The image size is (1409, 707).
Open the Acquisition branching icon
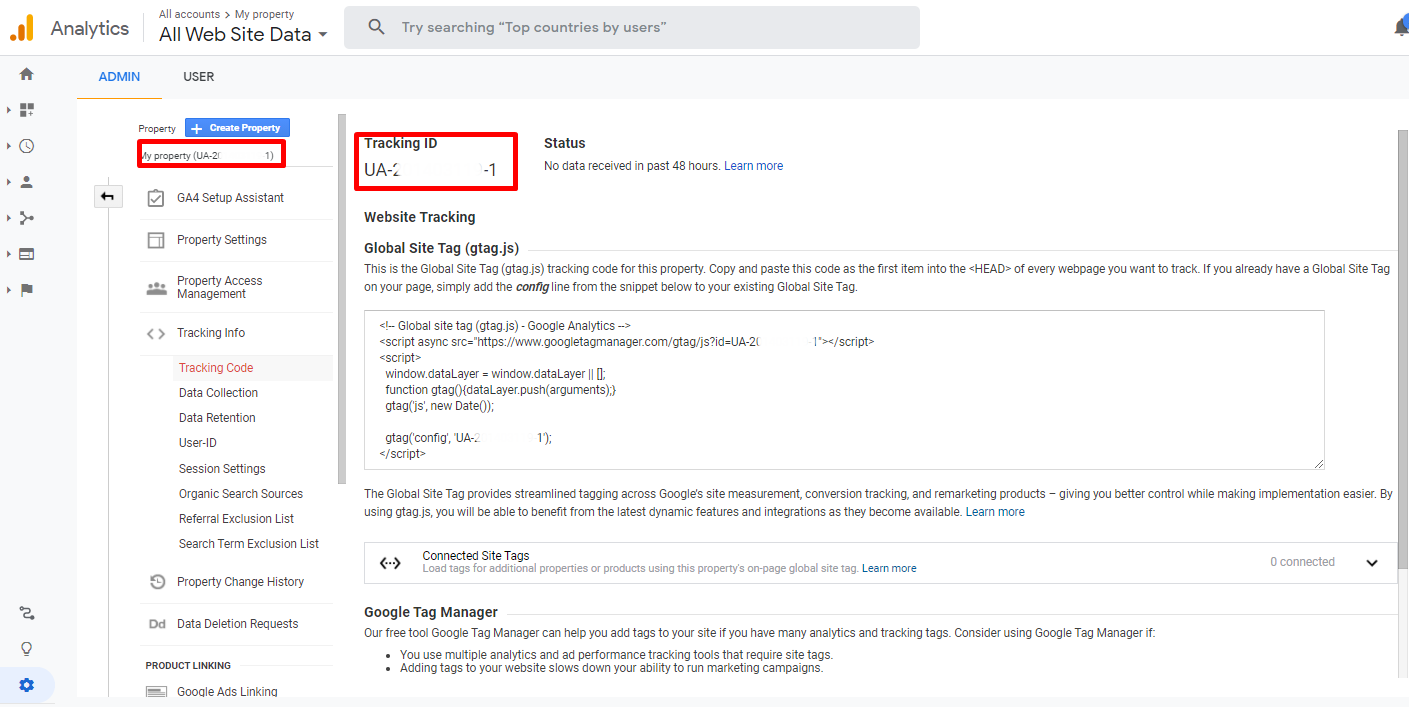pos(26,218)
